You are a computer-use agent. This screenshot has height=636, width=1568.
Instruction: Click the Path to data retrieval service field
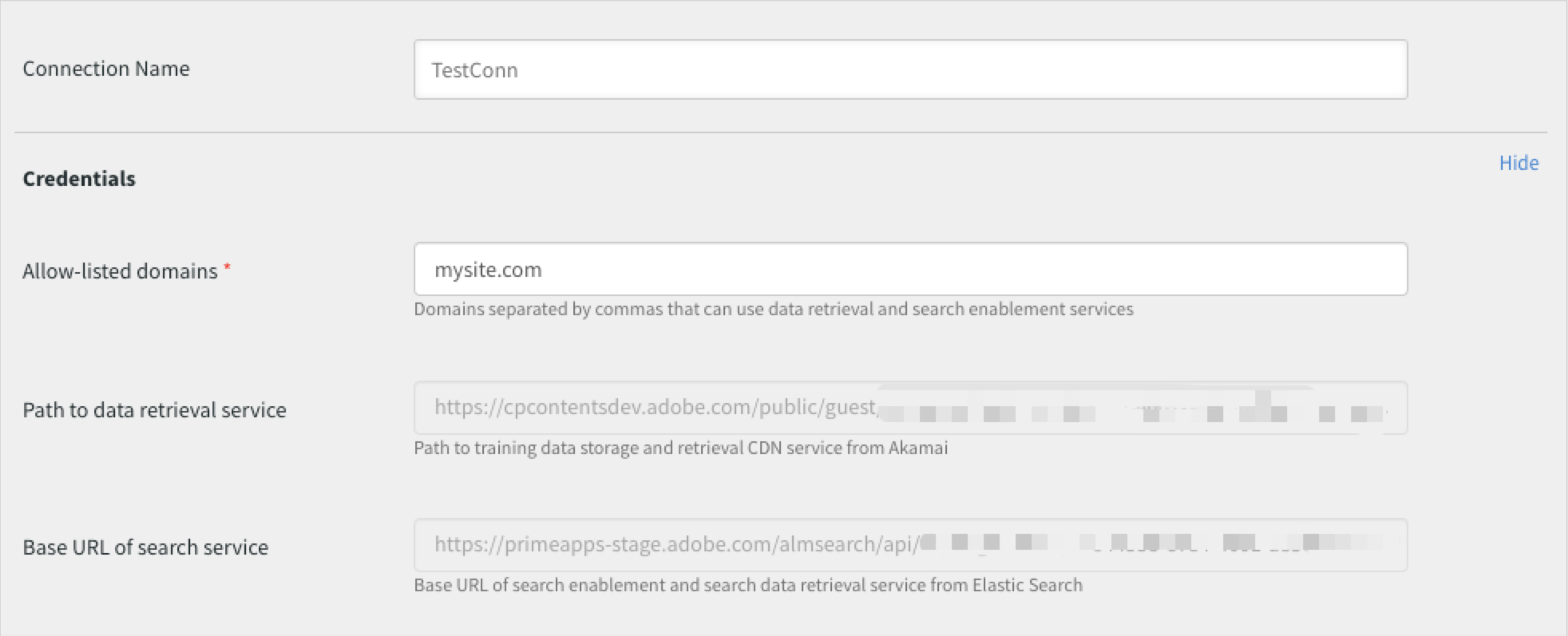910,408
